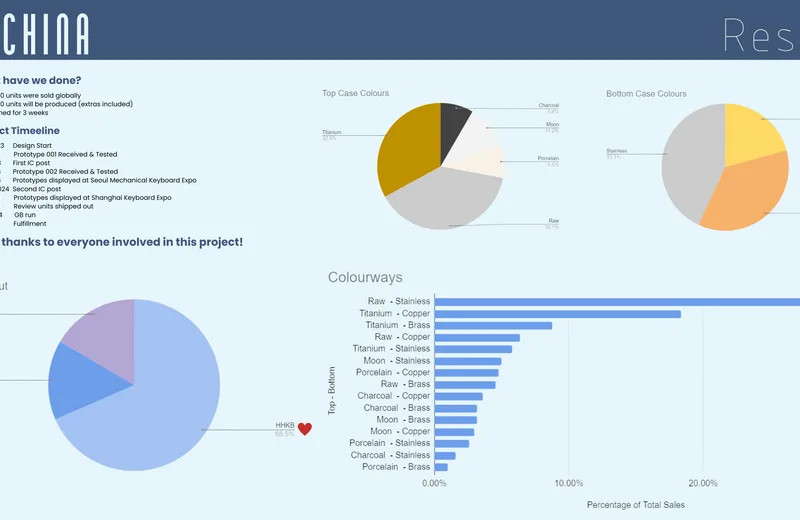Click the 'Charcoal - Stainless' row label
Viewport: 800px width, 520px height.
[x=390, y=455]
